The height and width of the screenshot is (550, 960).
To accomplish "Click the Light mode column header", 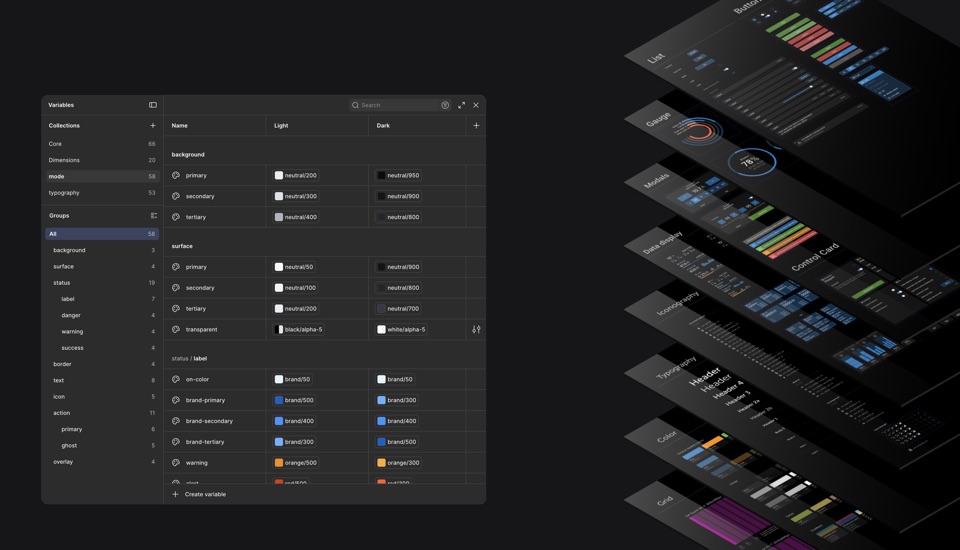I will (281, 126).
